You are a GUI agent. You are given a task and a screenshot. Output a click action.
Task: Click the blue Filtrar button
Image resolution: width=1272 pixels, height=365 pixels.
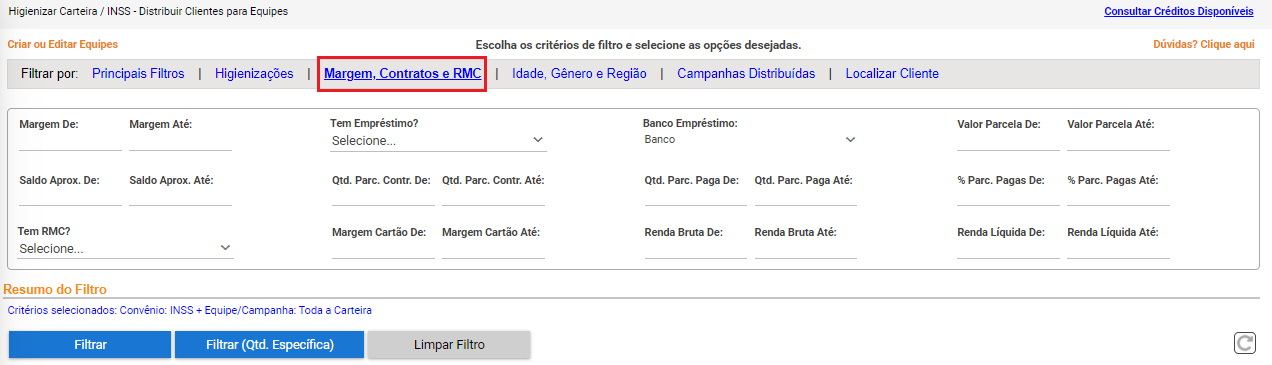(90, 345)
